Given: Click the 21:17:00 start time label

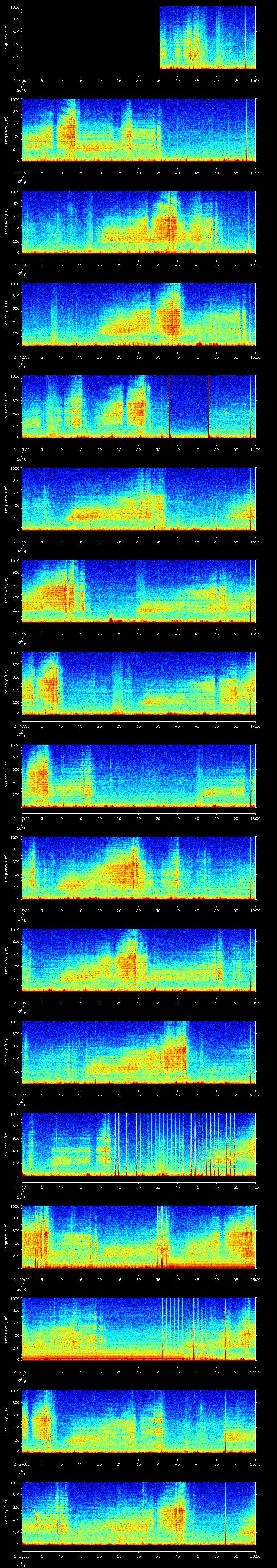Looking at the screenshot, I should pos(21,818).
